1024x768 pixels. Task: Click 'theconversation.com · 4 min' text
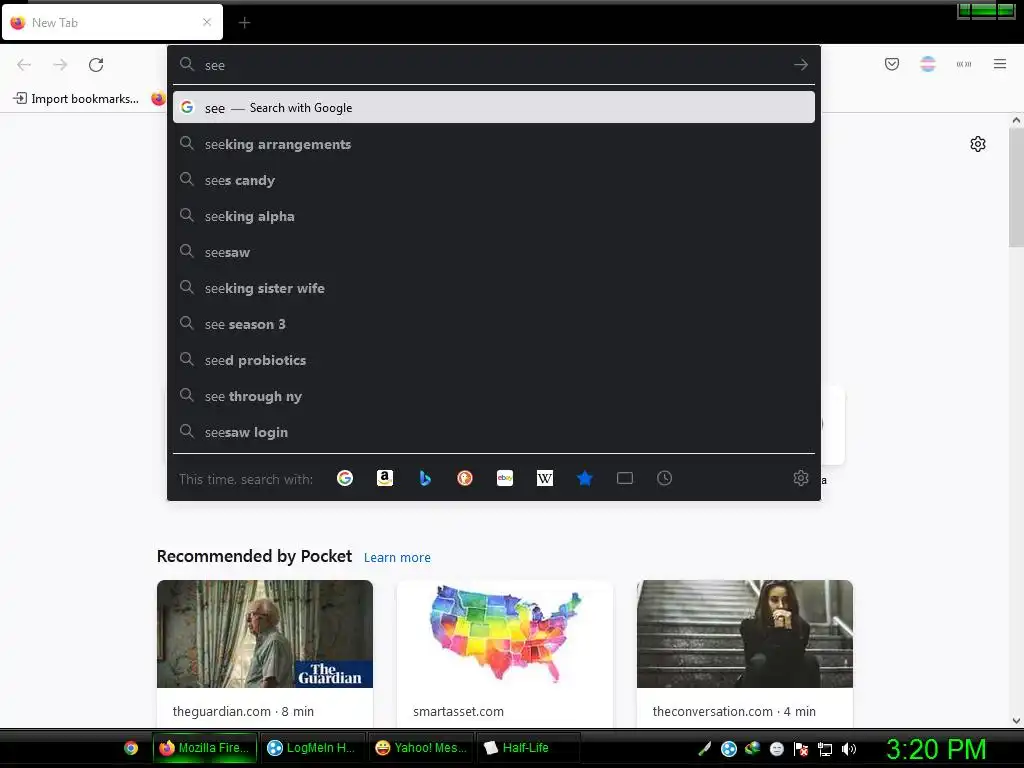734,711
